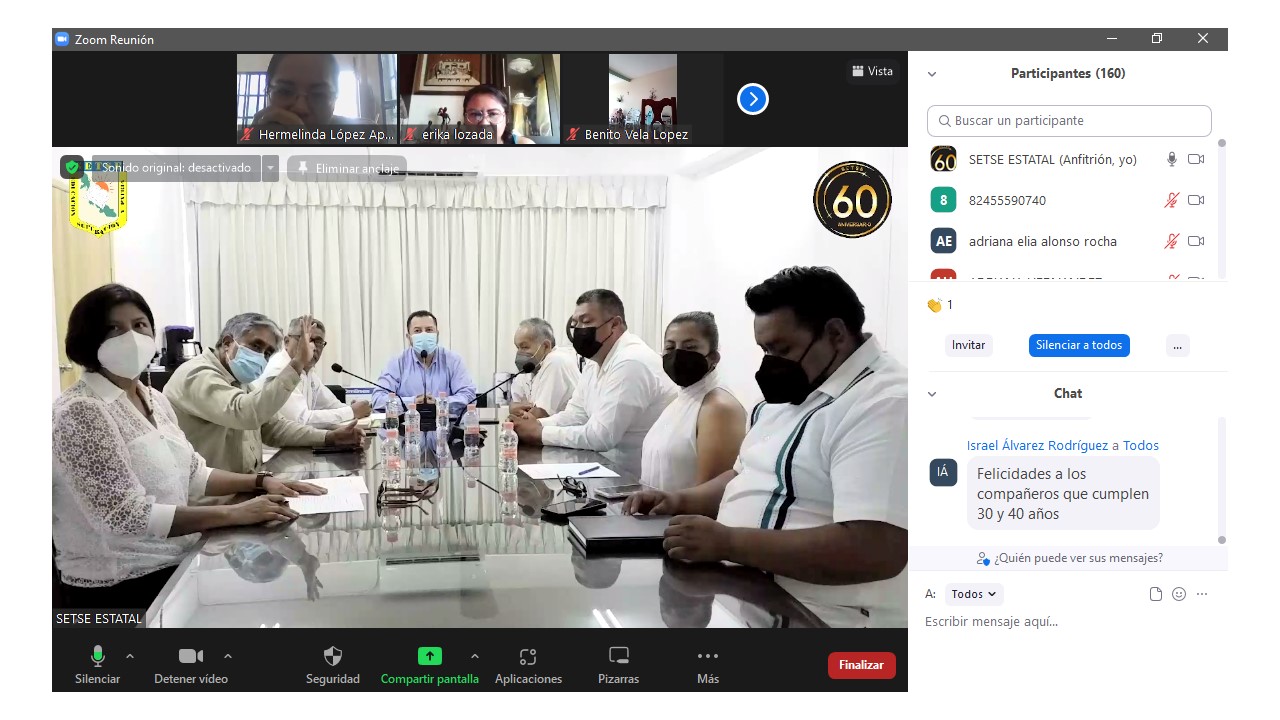
Task: Select Benito Vela Lopez video thumbnail
Action: click(x=643, y=99)
